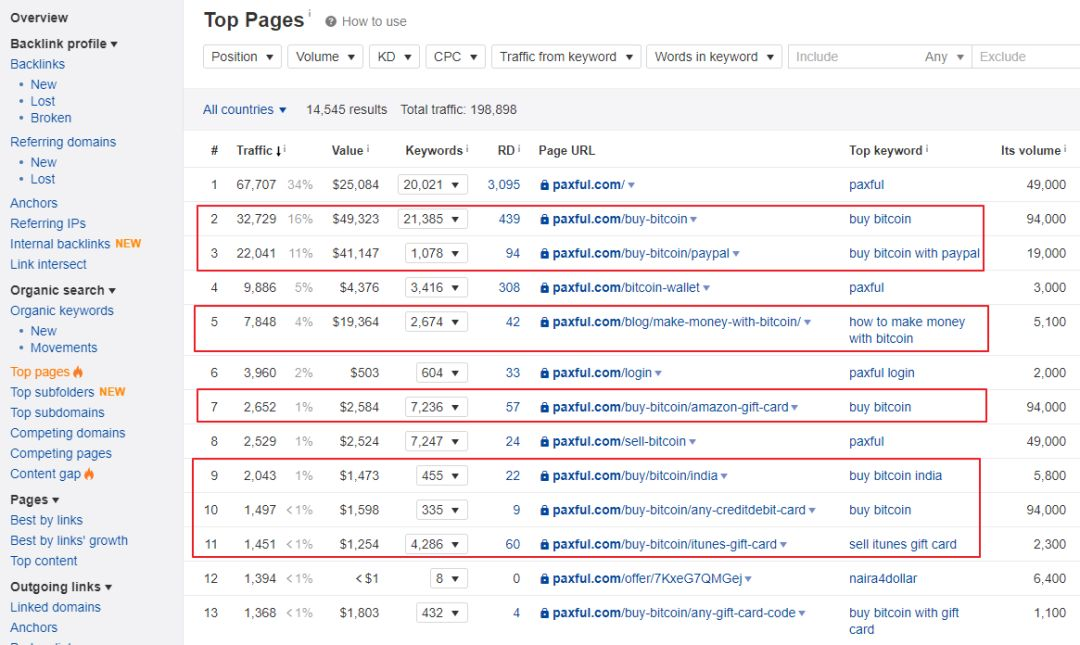The width and height of the screenshot is (1080, 645).
Task: Click the lock icon for paxful.com/bitcoin-wallet
Action: (544, 288)
